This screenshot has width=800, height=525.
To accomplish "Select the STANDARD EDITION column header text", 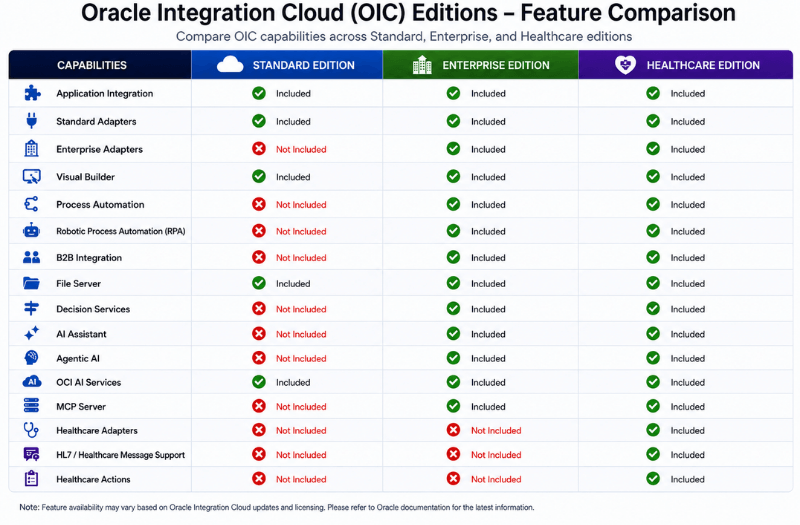I will click(x=304, y=65).
